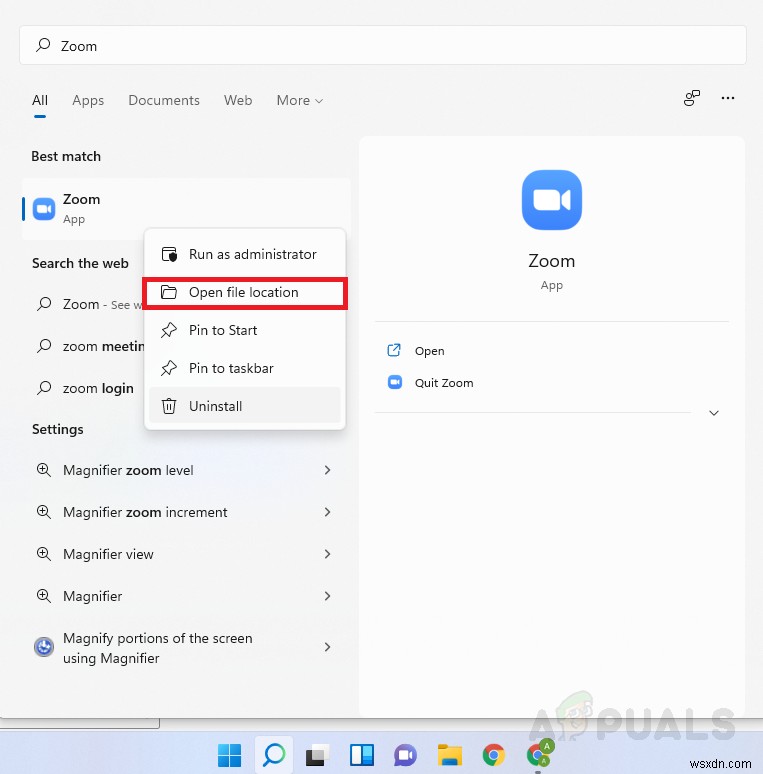Open second Chrome profile icon in taskbar
Screen dimensions: 763x774
pyautogui.click(x=540, y=753)
